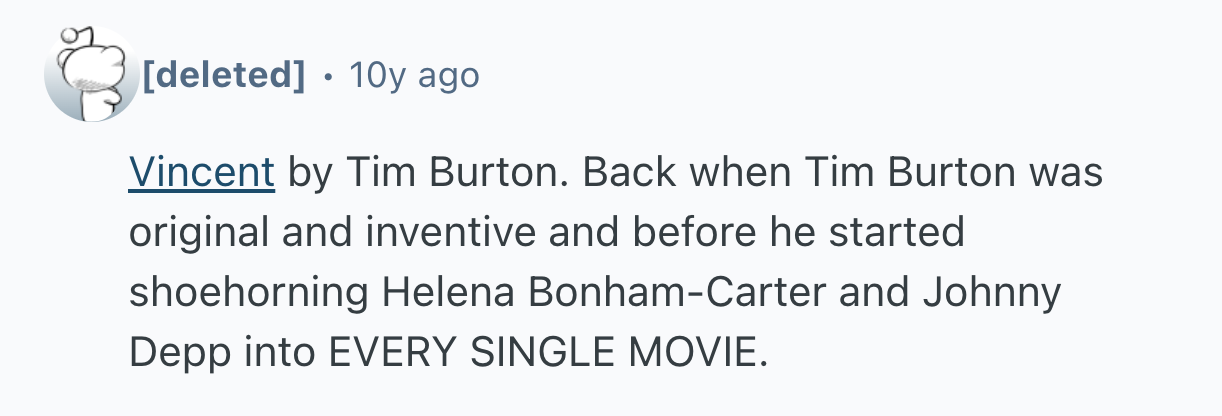Open the Vincent hyperlink

pyautogui.click(x=202, y=173)
